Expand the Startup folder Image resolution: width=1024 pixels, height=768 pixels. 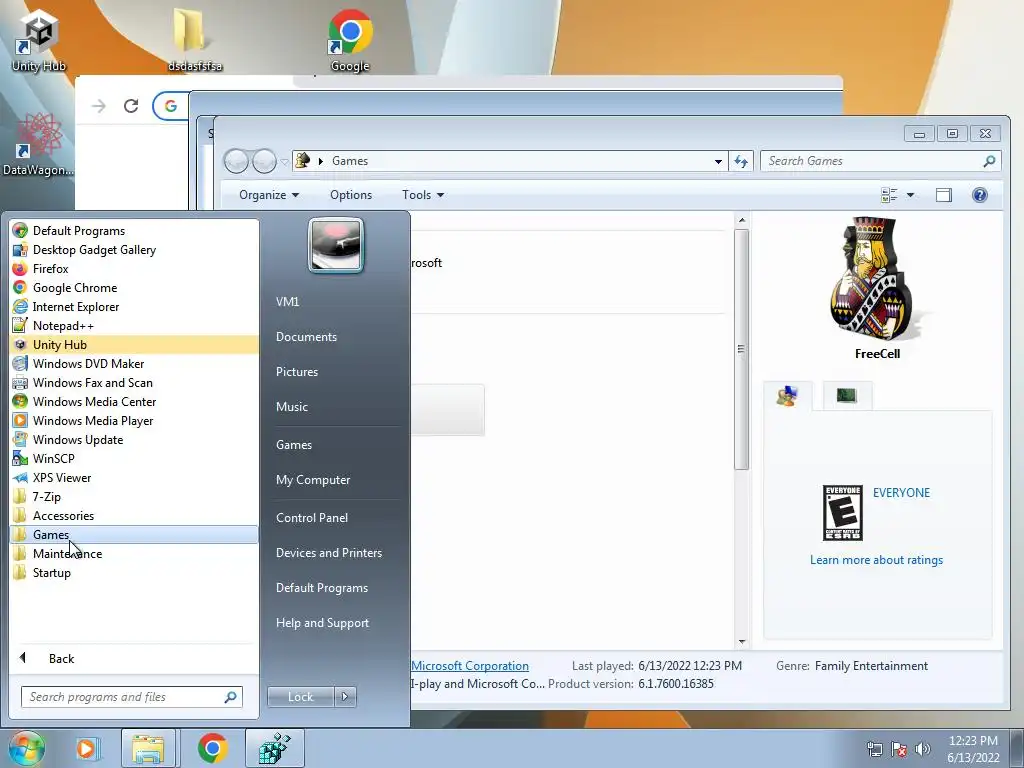(134, 572)
